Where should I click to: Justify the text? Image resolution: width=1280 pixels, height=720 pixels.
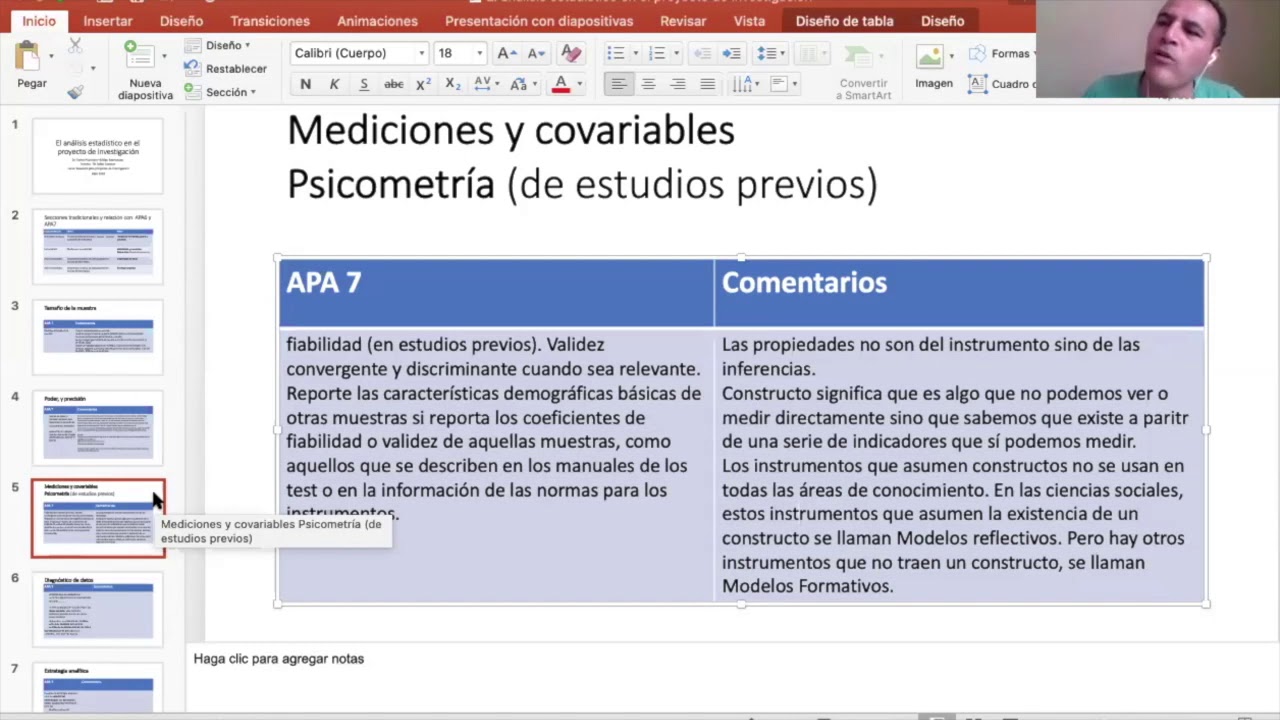pyautogui.click(x=707, y=84)
